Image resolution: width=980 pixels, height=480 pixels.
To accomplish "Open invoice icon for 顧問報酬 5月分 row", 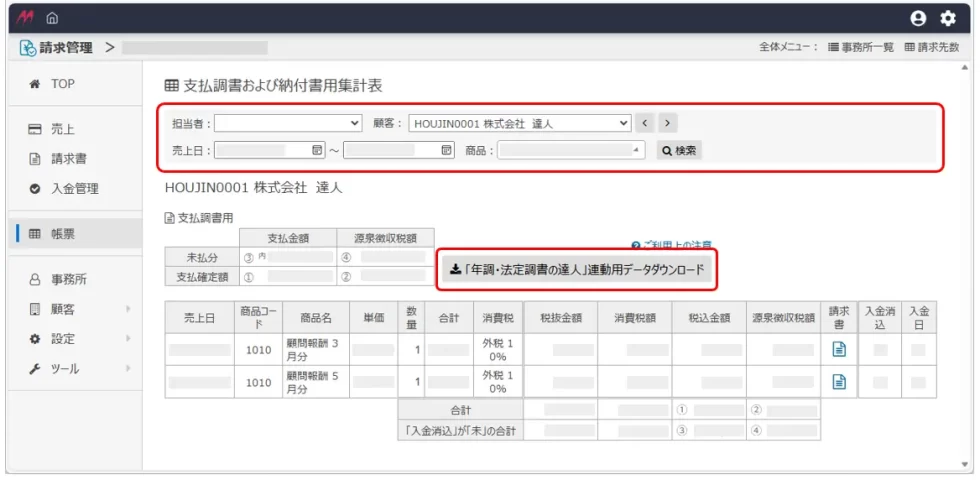I will coord(840,381).
